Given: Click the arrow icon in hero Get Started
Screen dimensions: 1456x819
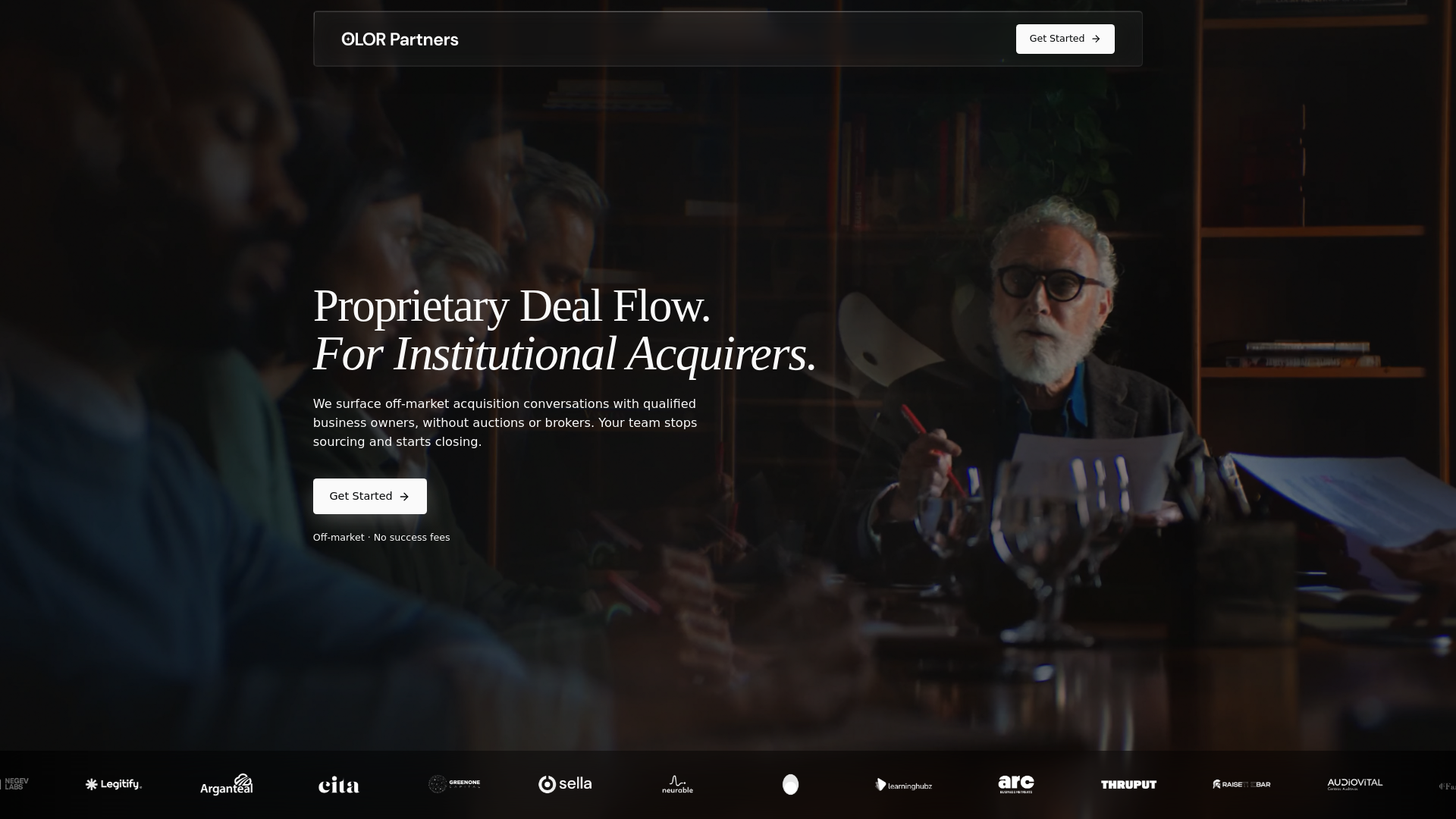Looking at the screenshot, I should [x=404, y=497].
